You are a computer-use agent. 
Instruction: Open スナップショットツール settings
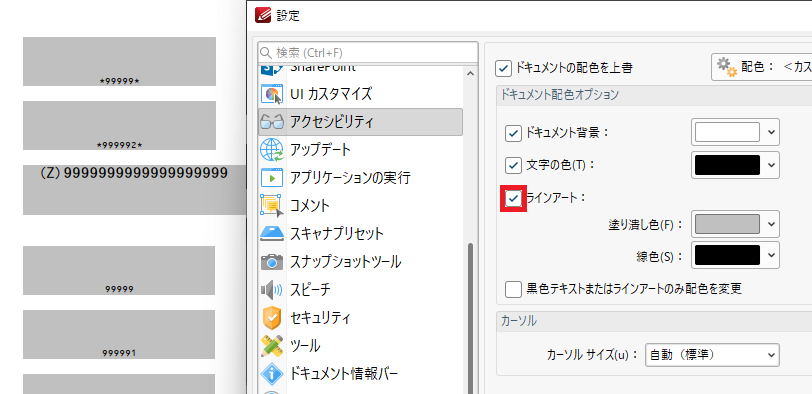click(360, 261)
